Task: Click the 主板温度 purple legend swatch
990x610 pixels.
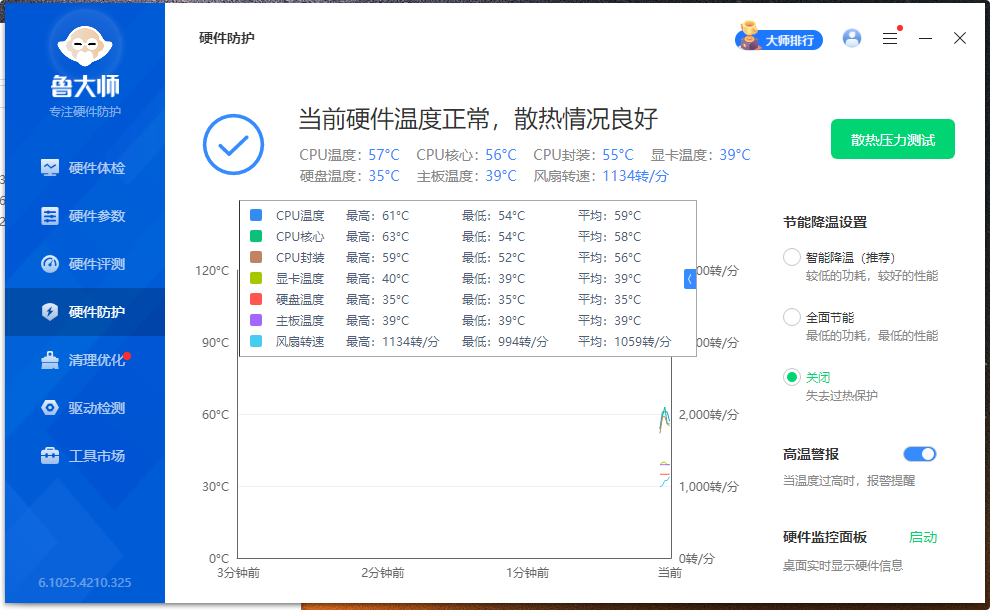Action: pyautogui.click(x=256, y=320)
